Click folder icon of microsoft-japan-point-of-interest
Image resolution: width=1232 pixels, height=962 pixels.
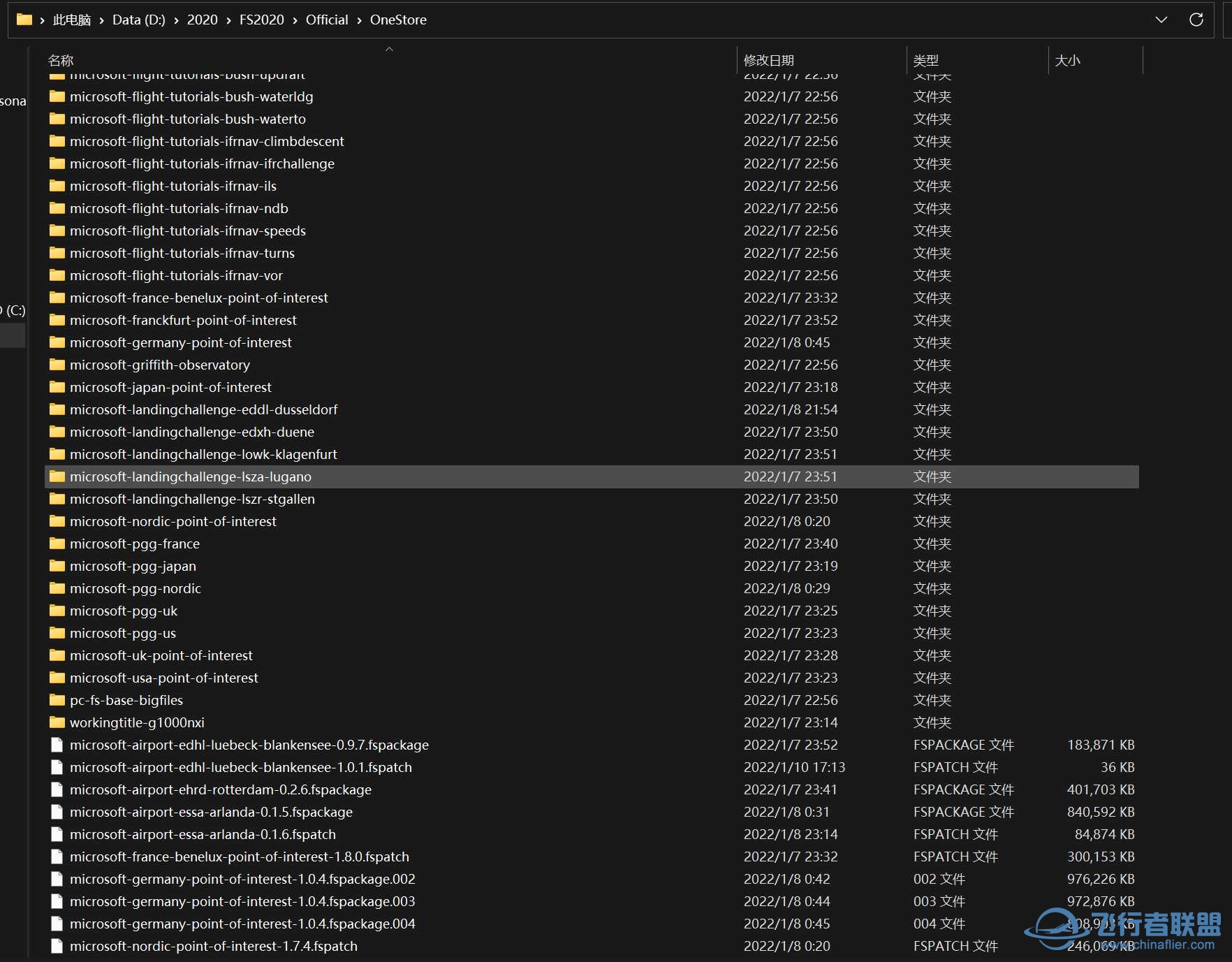pos(57,387)
